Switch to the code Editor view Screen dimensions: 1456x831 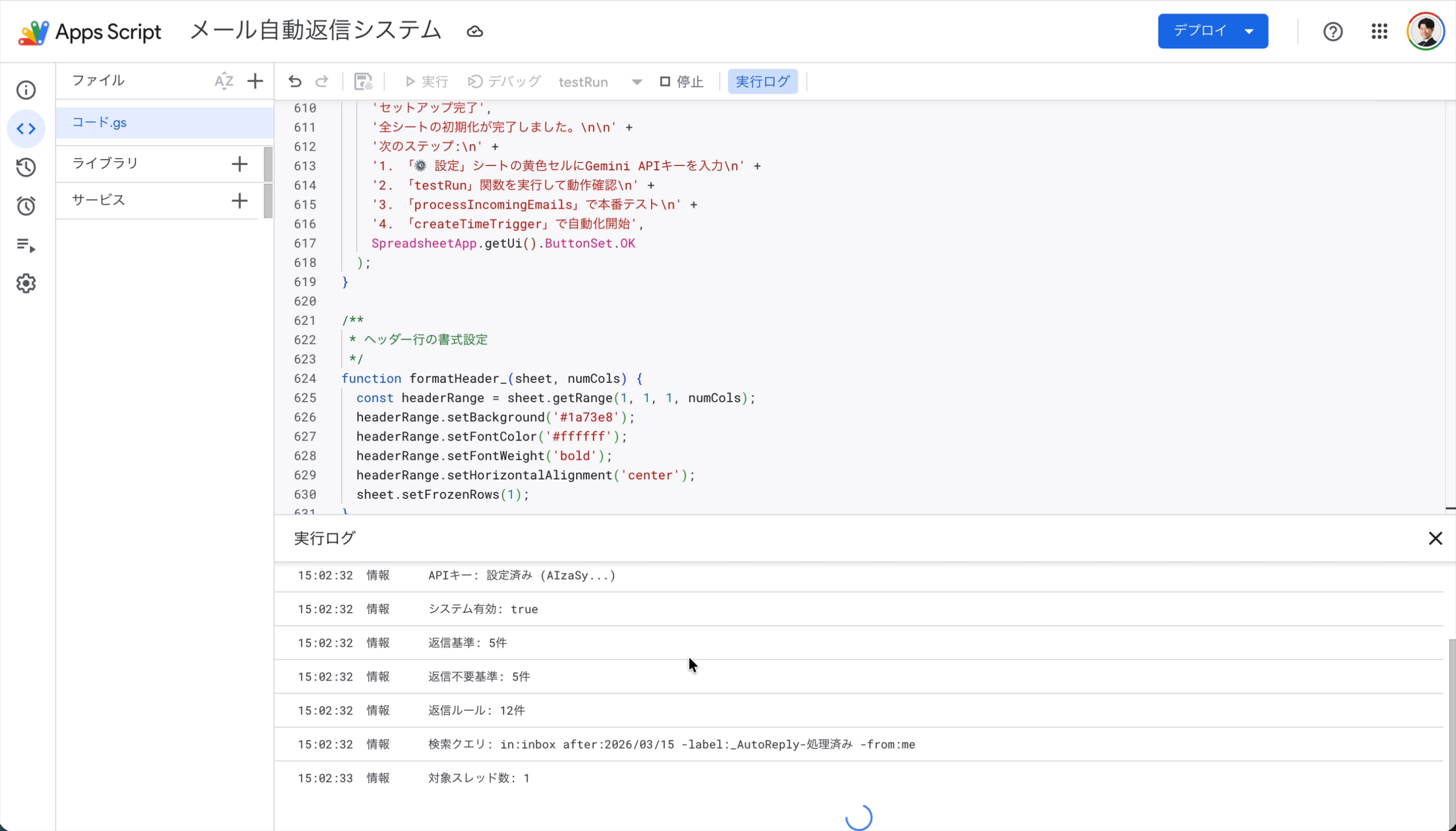click(x=26, y=129)
